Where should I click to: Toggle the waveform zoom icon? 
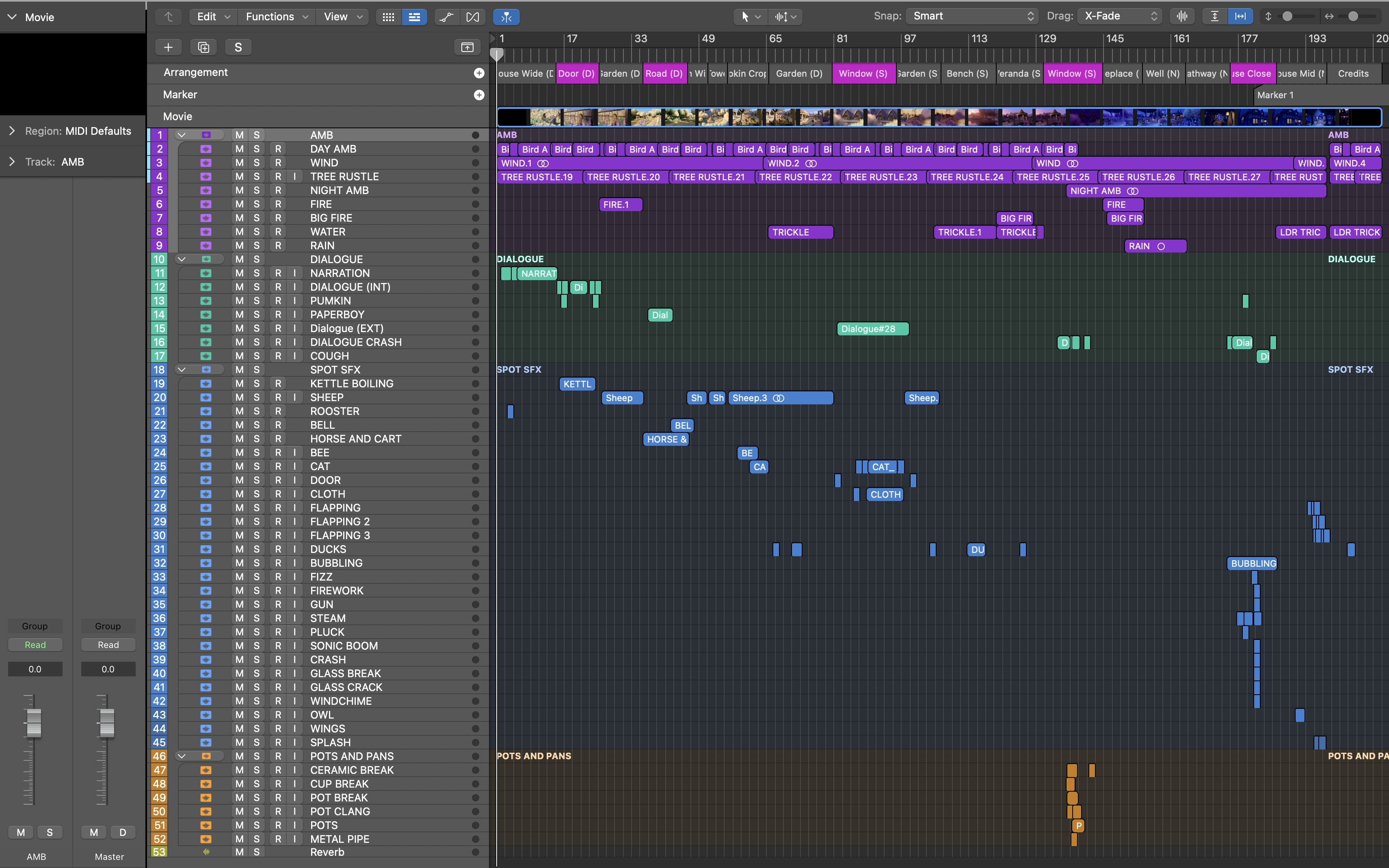click(x=1182, y=16)
